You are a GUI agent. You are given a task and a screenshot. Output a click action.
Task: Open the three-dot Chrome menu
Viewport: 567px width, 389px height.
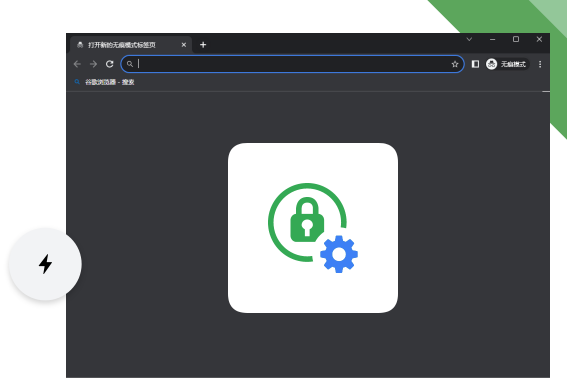(540, 64)
